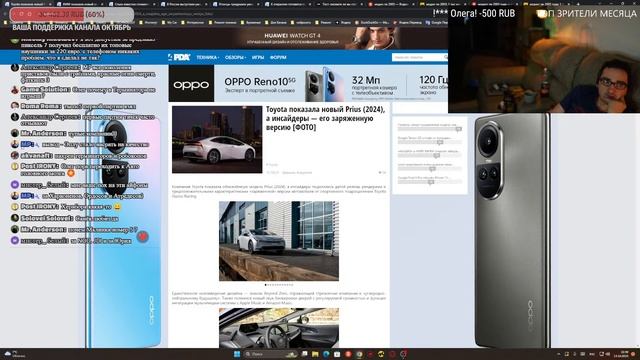Expand the ТЕХНИКА menu
The image size is (640, 360).
[x=207, y=58]
